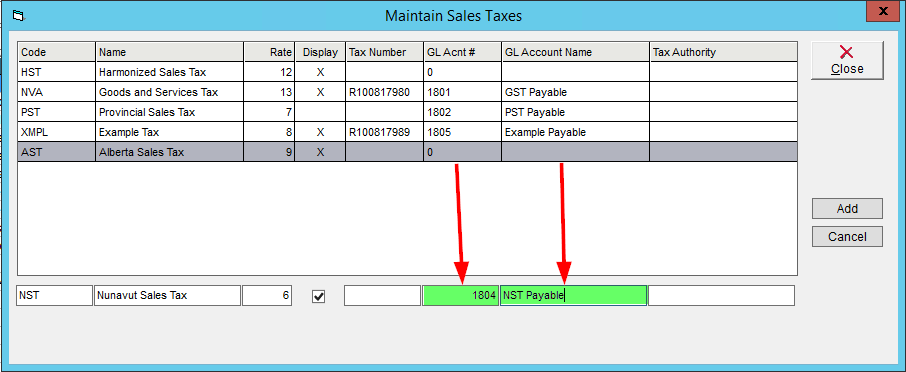This screenshot has height=372, width=906.
Task: Click the empty Tax Authority input field
Action: click(721, 295)
